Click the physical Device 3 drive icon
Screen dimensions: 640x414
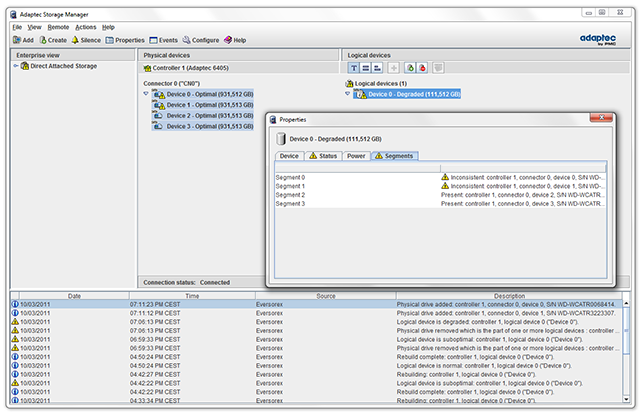click(x=158, y=126)
